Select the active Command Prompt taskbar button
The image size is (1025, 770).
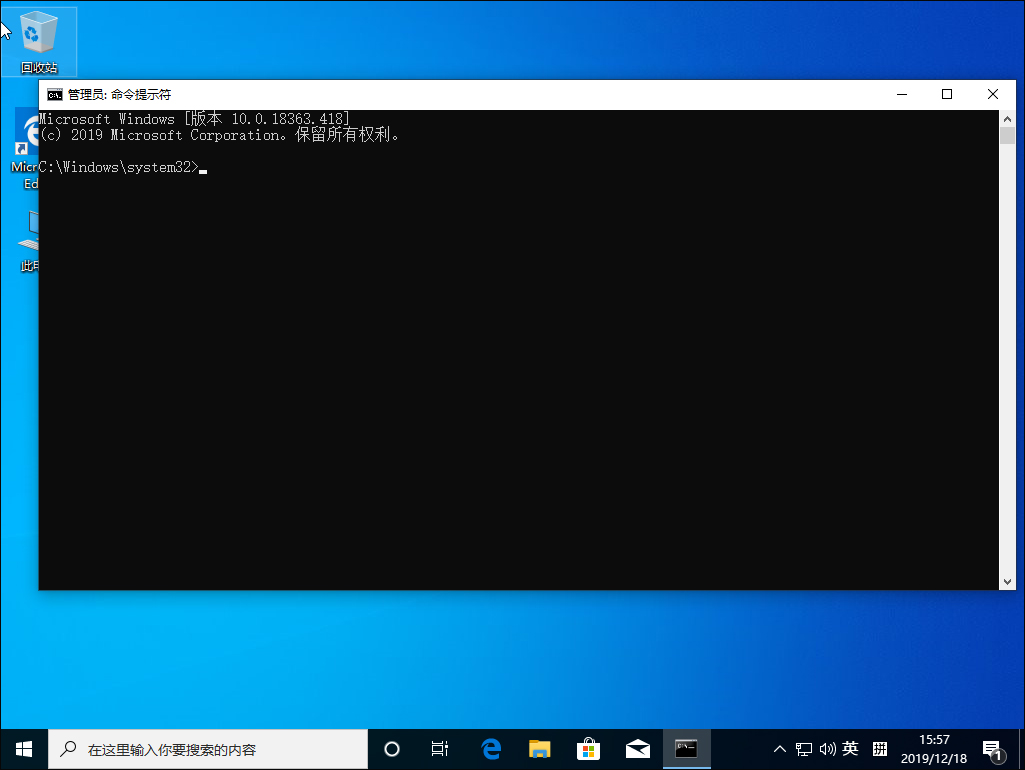pos(687,748)
